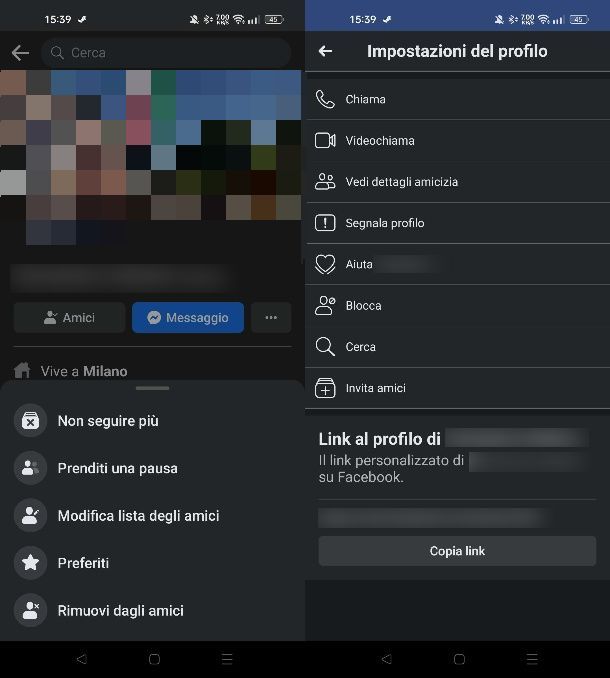Select Cerca in profile settings
610x678 pixels.
point(457,347)
